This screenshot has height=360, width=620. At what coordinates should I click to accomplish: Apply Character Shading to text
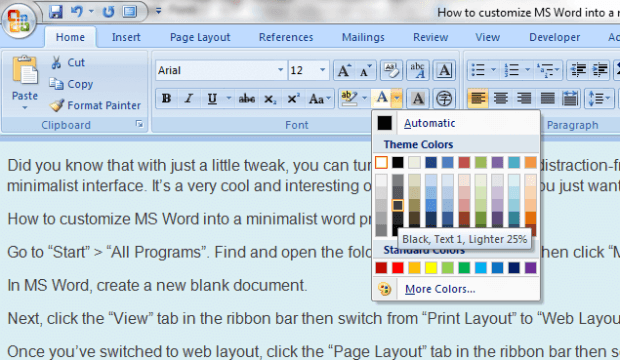[x=418, y=99]
